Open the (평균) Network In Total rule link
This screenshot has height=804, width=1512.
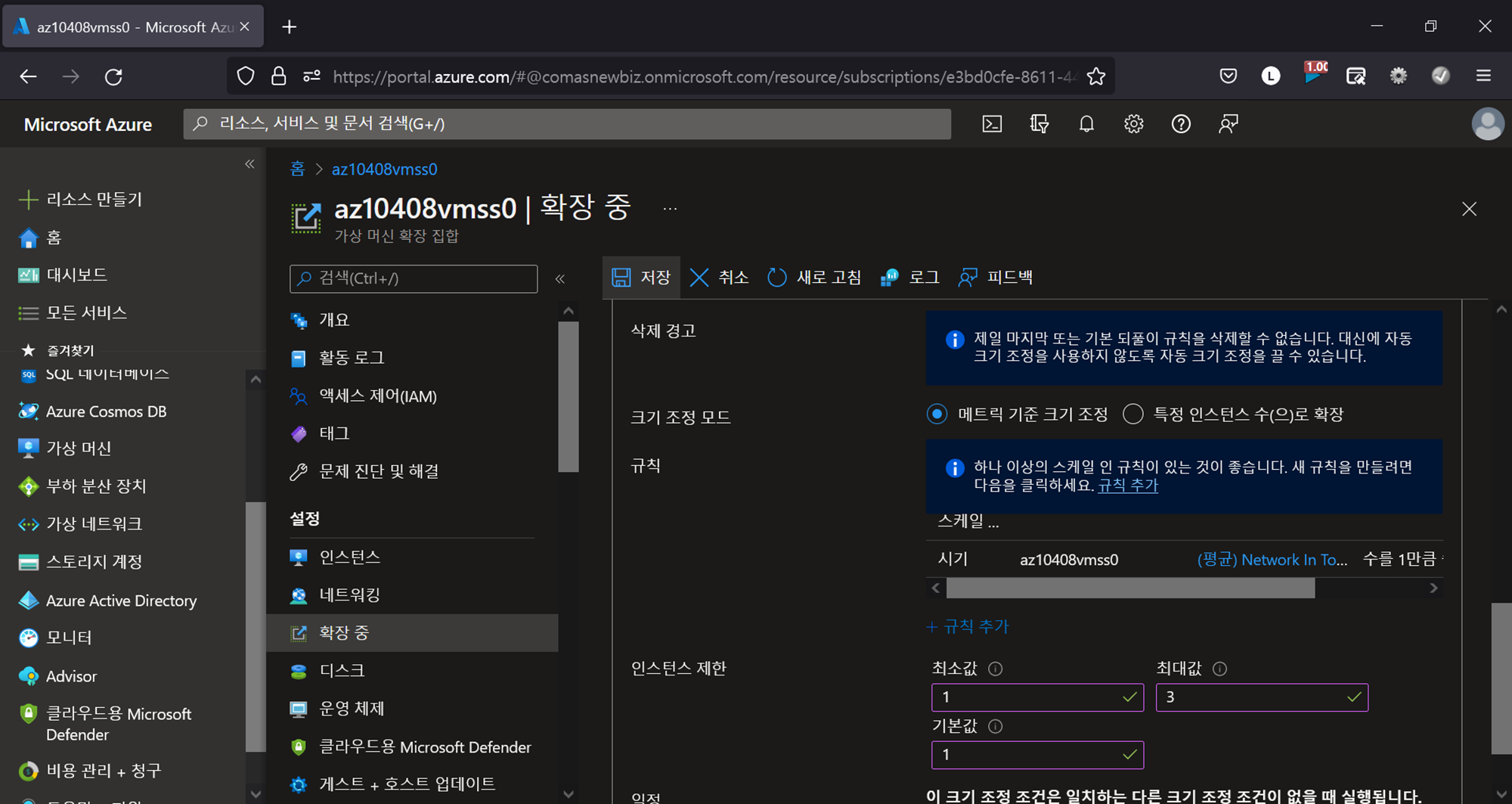pos(1272,560)
